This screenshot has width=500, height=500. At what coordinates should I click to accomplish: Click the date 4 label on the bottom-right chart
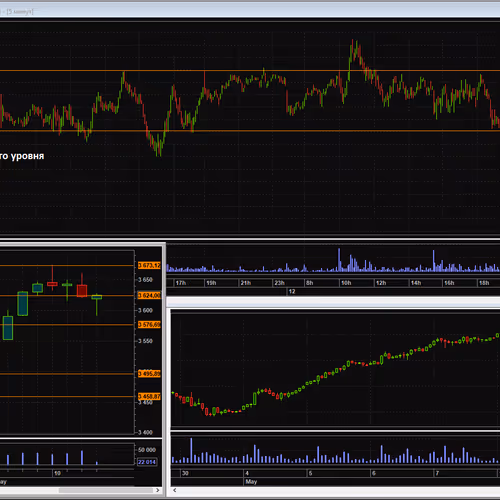pos(247,473)
